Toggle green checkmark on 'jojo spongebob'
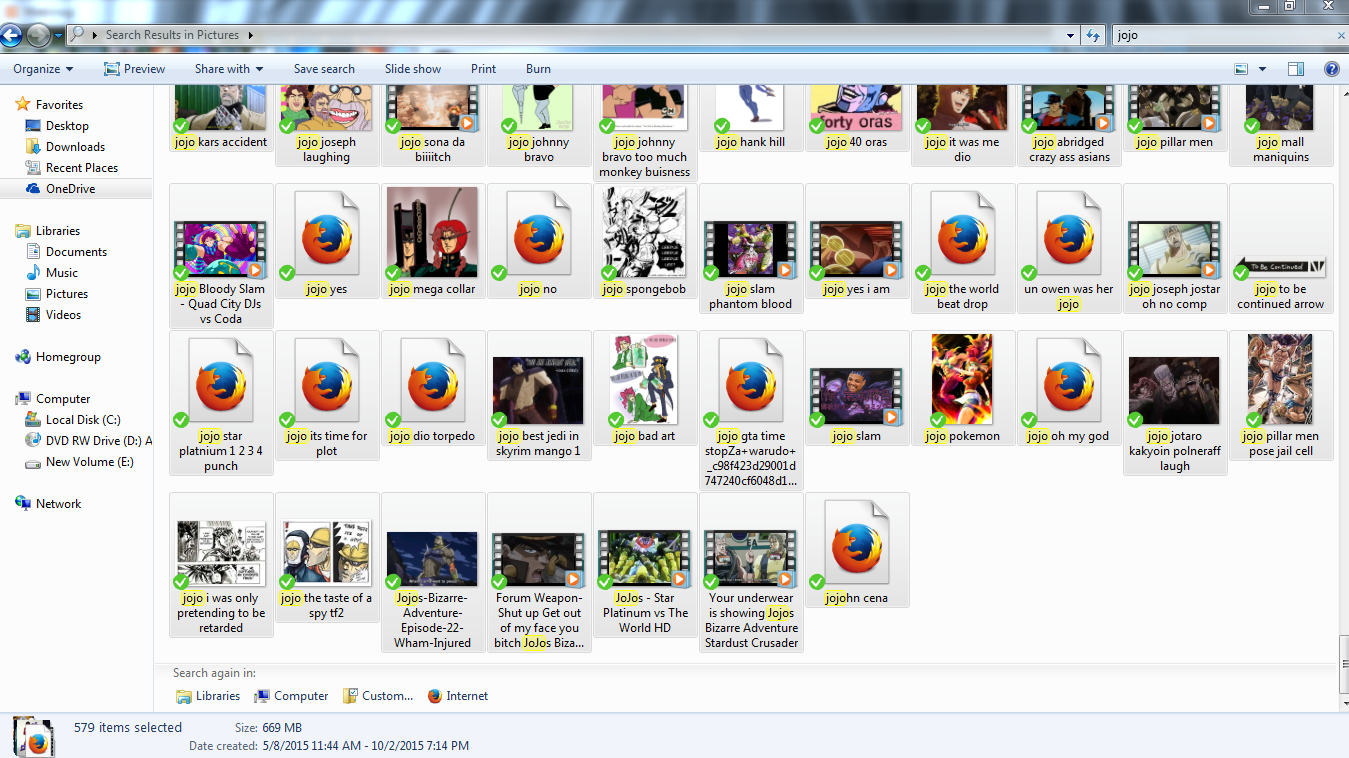1349x758 pixels. (x=607, y=273)
